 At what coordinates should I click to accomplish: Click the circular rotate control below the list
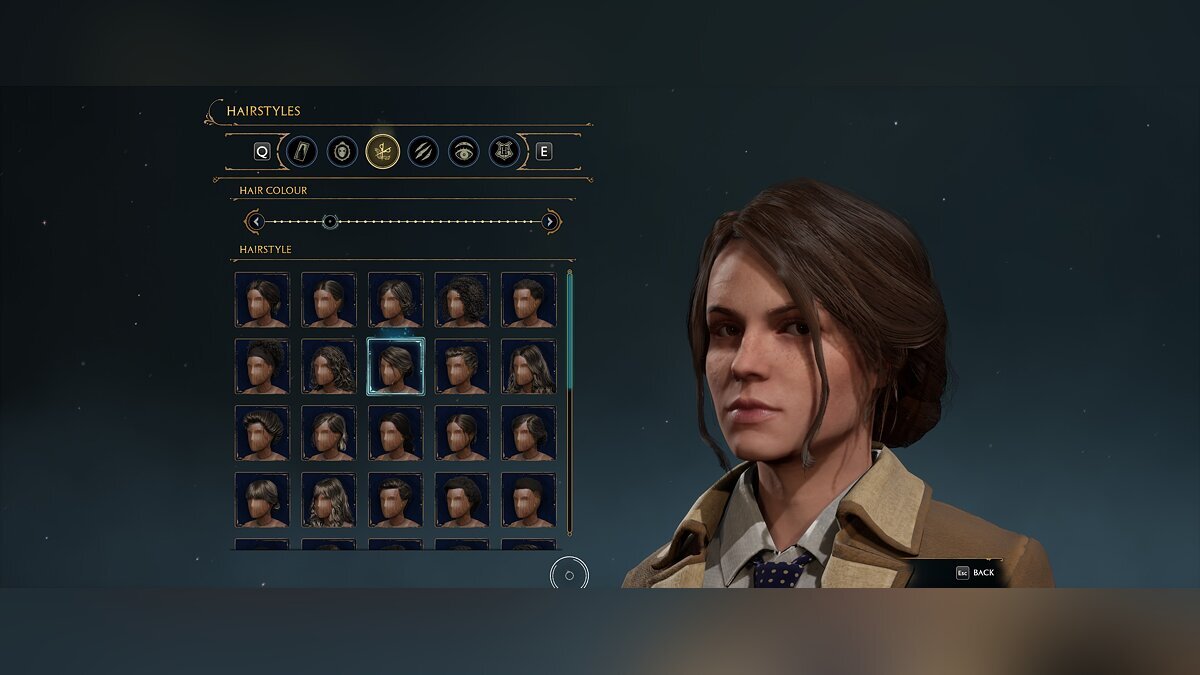569,575
